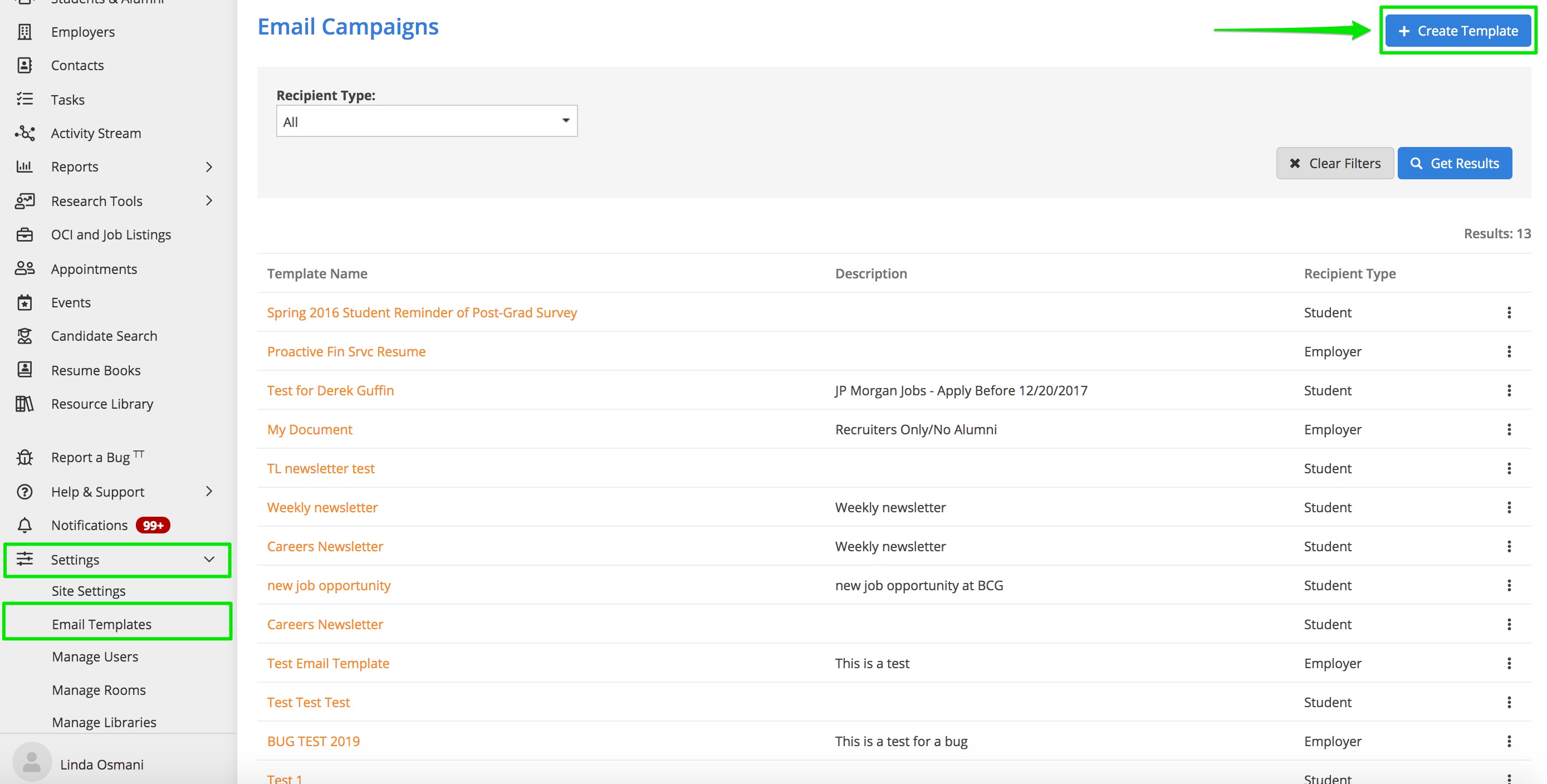Click the Notifications bell icon

pos(25,525)
